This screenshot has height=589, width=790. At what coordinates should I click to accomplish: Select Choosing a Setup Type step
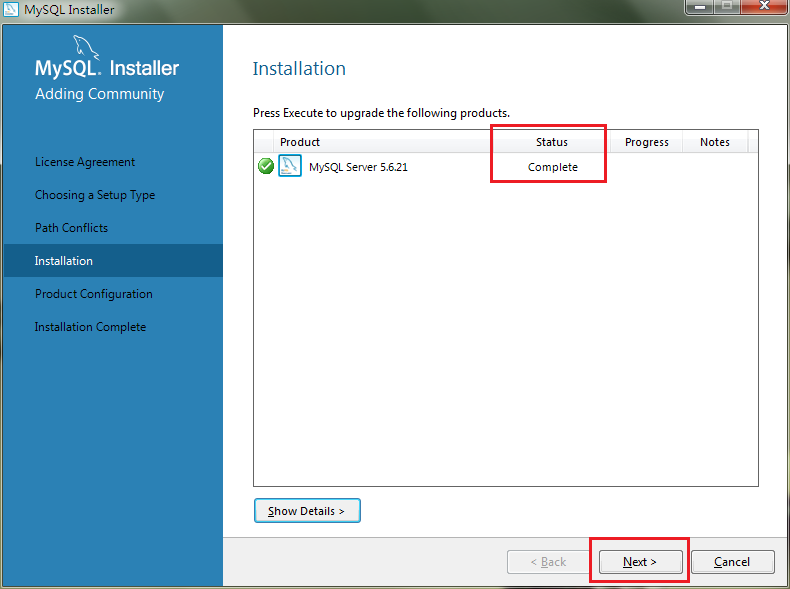coord(95,195)
